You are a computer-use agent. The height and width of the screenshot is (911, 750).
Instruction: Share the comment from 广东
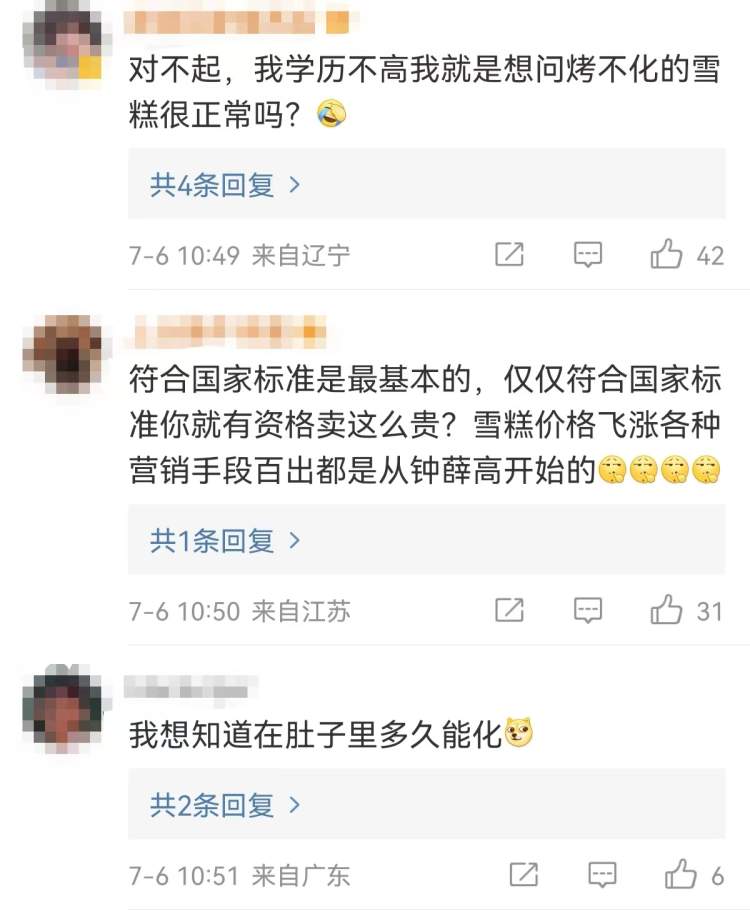pyautogui.click(x=523, y=874)
